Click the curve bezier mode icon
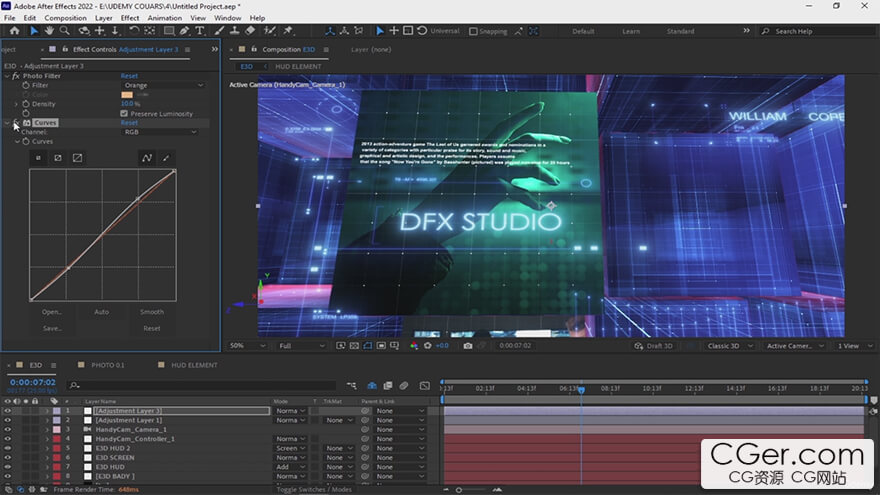 coord(147,158)
